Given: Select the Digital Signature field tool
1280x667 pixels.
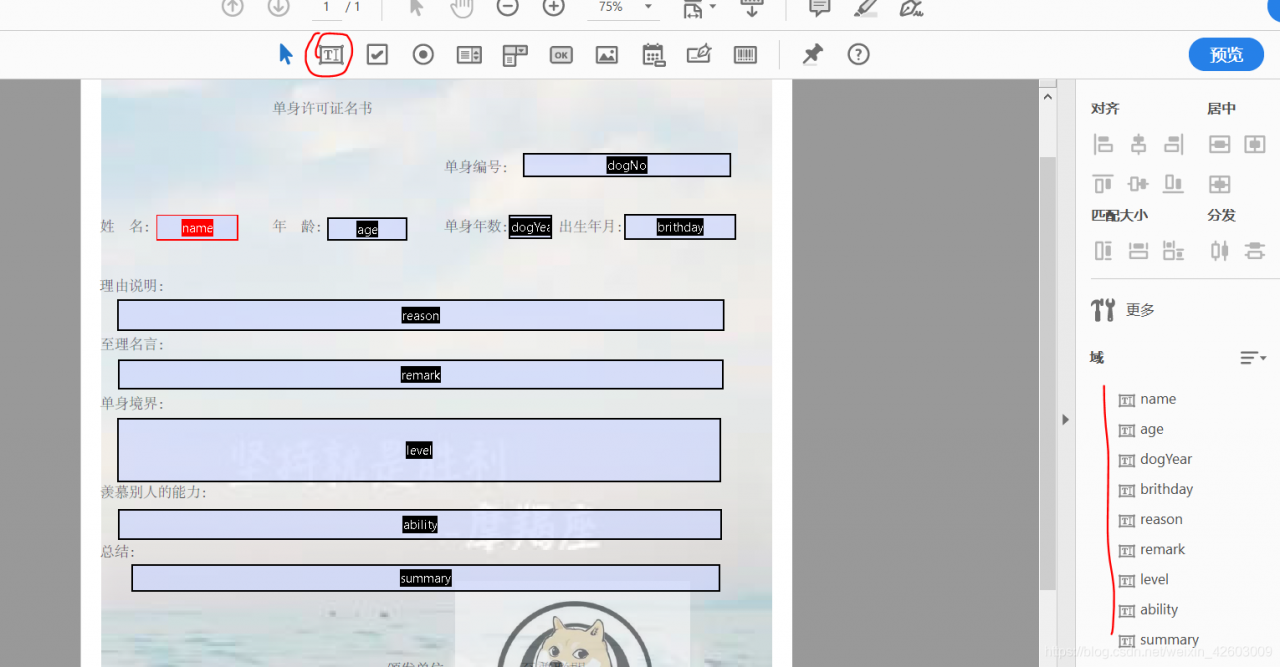Looking at the screenshot, I should 699,54.
